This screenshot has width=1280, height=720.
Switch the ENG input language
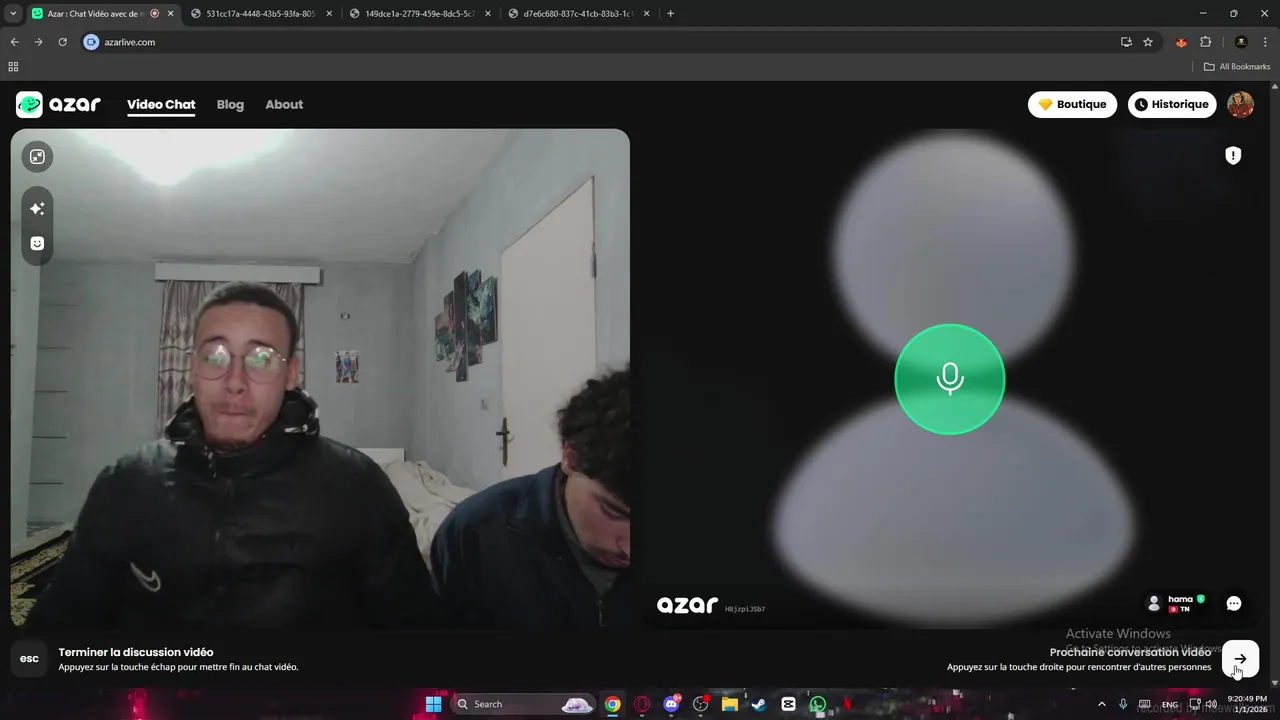click(1169, 704)
